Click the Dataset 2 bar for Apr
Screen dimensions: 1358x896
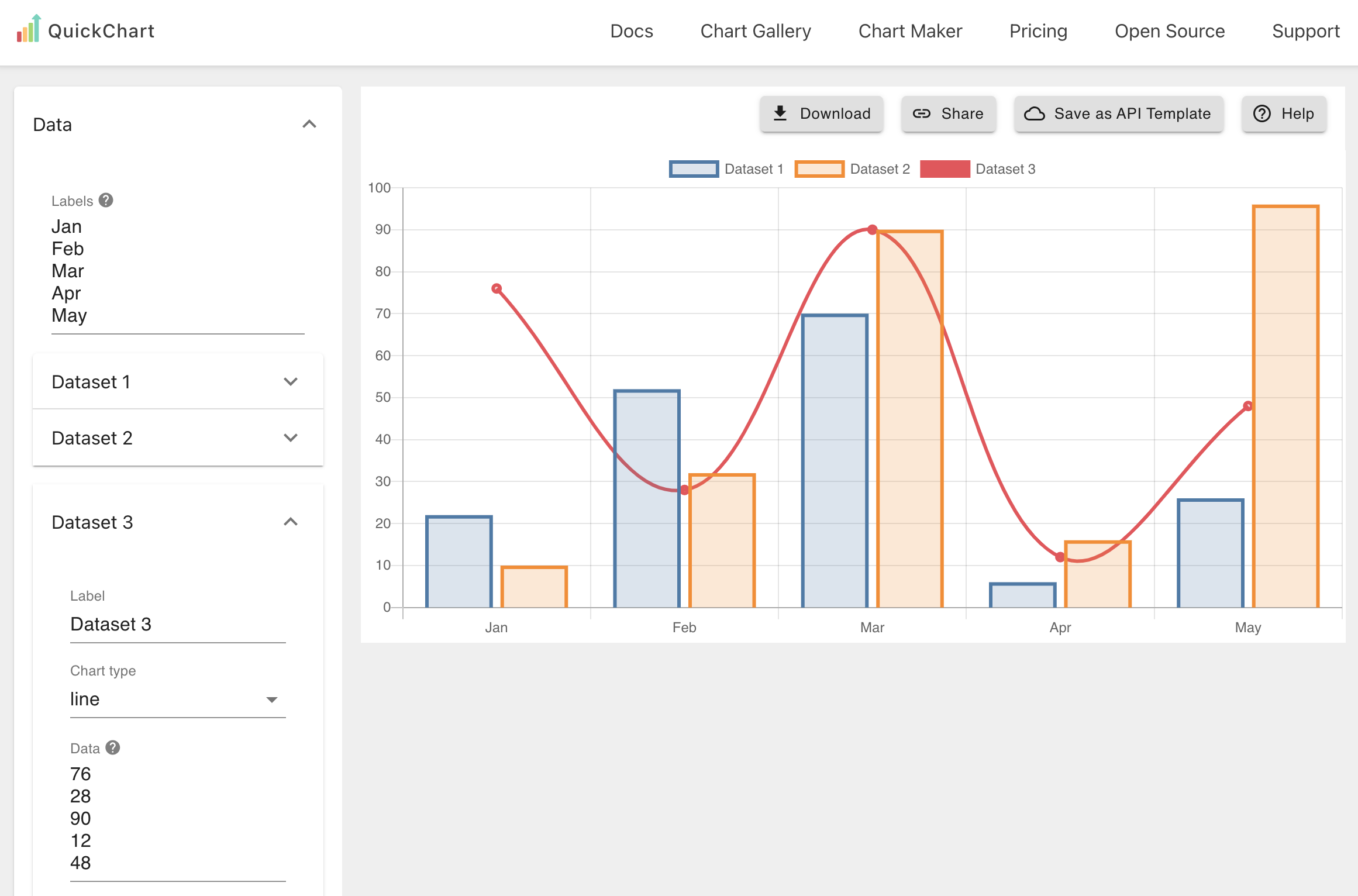click(x=1098, y=574)
